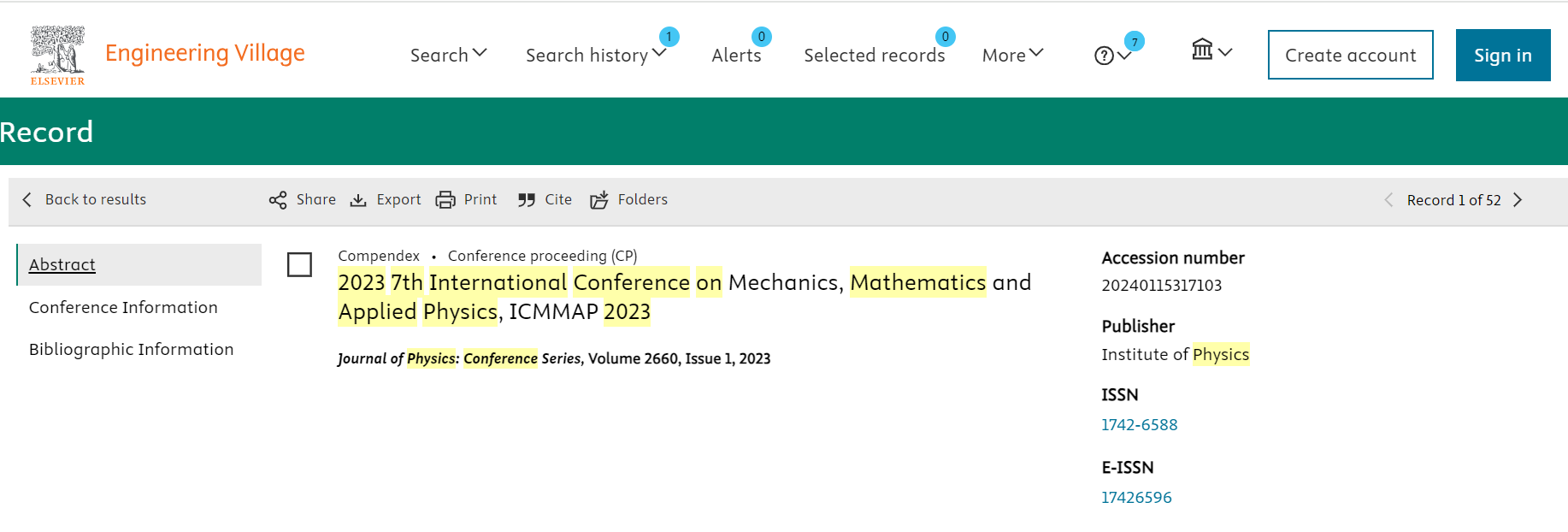Click the Record page heading

tap(46, 132)
